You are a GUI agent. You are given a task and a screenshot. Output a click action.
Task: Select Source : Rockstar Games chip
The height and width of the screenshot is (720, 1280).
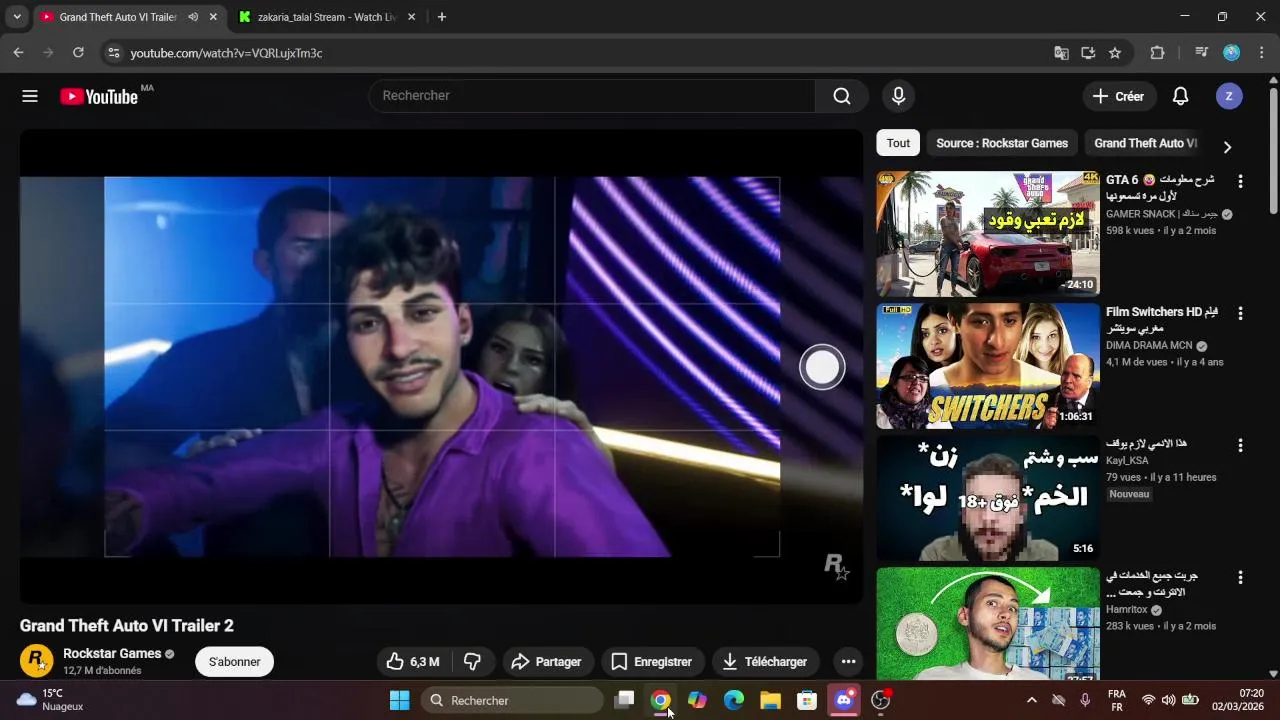coord(1002,143)
